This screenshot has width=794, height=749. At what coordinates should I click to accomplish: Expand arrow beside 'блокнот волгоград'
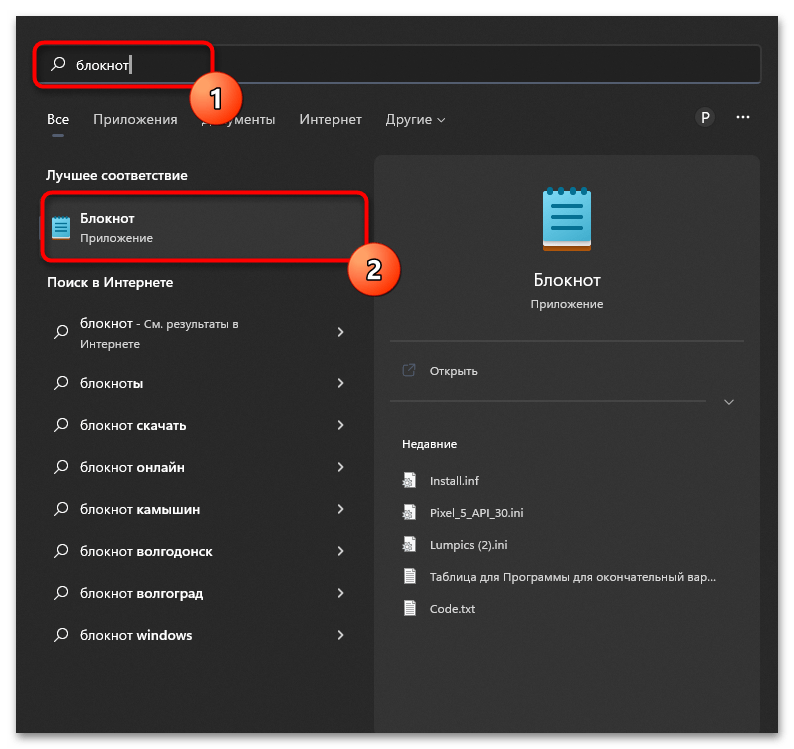[x=340, y=594]
